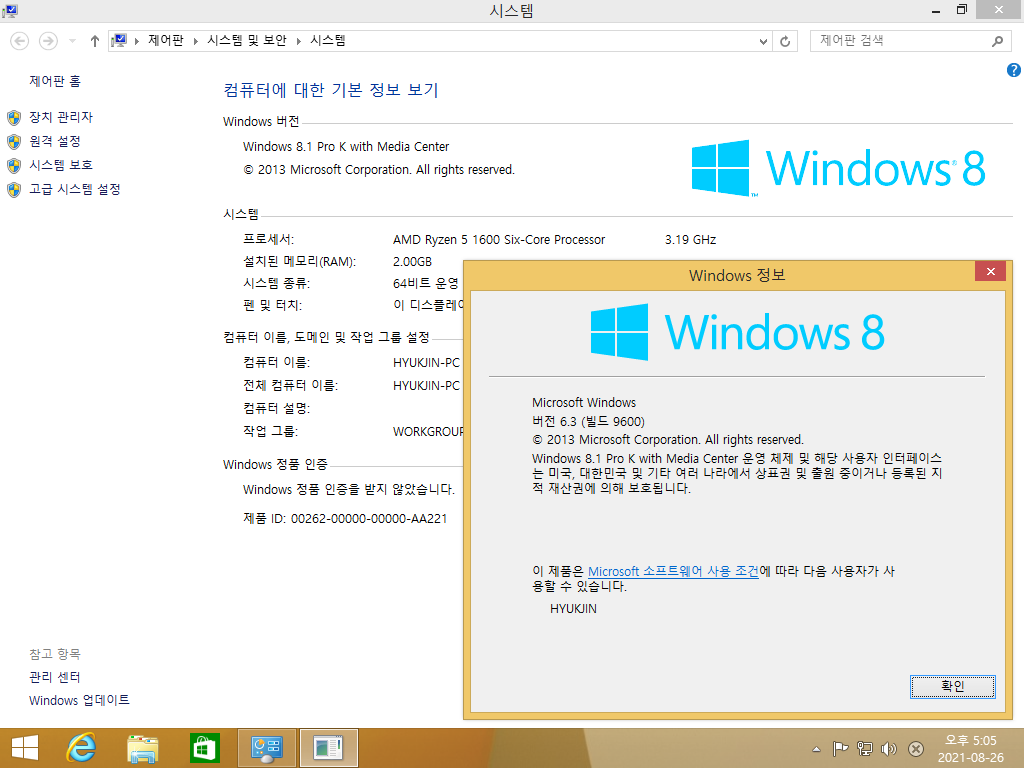Click HYUKJIN-PC next to 컴퓨터 이름

tap(426, 362)
